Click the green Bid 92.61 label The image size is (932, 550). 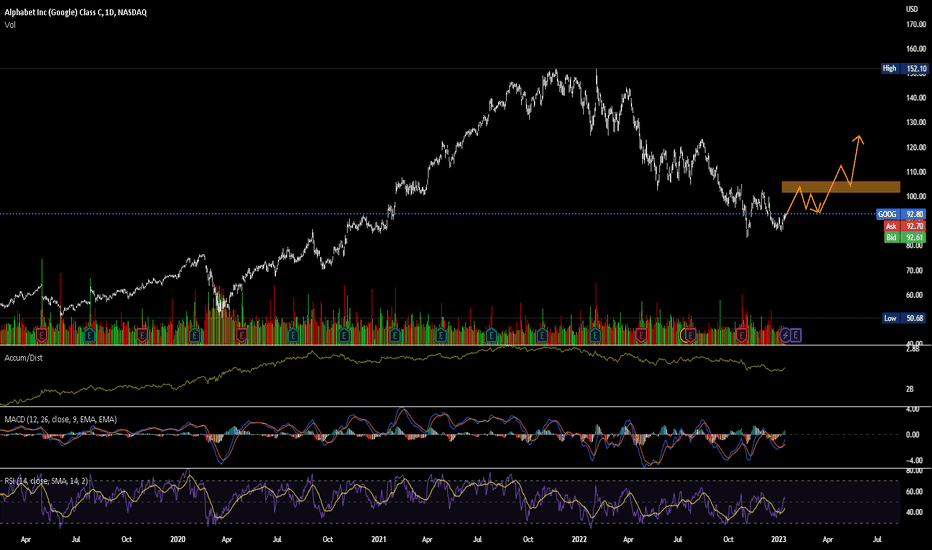[905, 237]
